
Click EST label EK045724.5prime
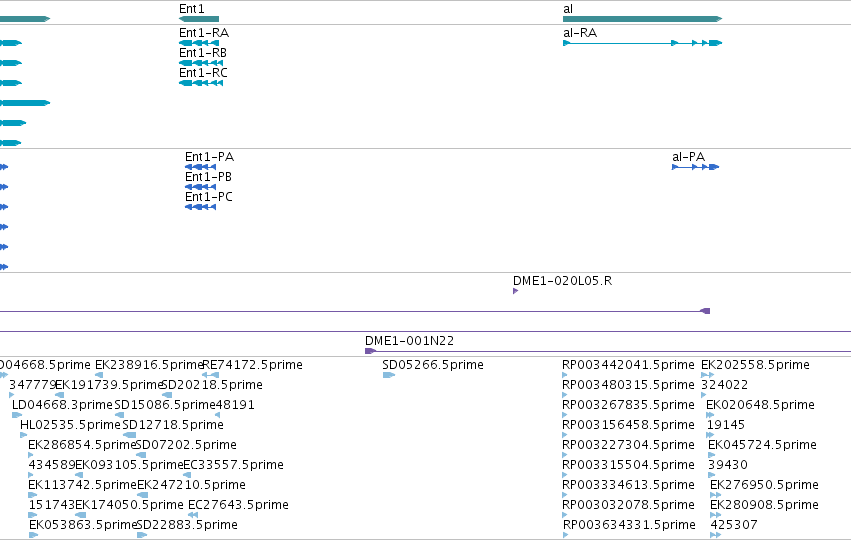coord(762,445)
